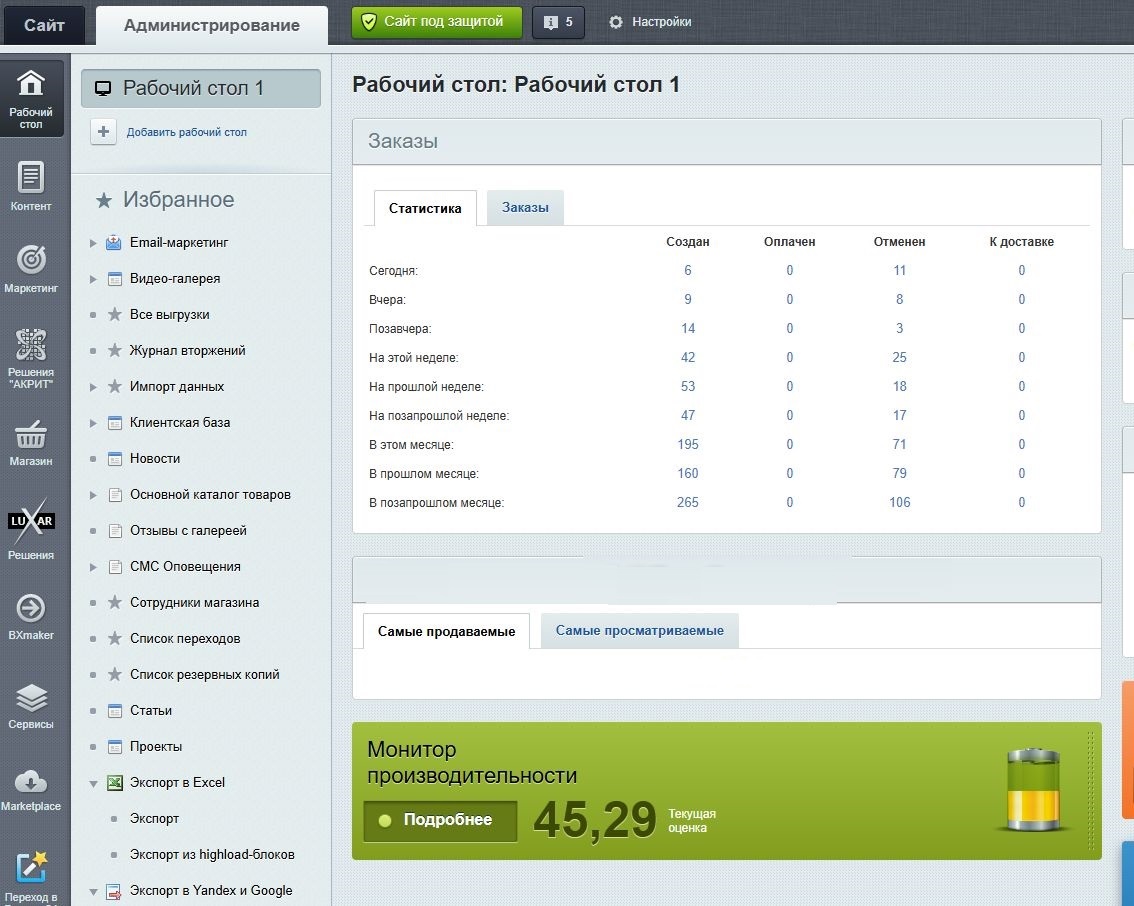Click the Сайт под защитой button
The width and height of the screenshot is (1134, 906).
pos(436,22)
